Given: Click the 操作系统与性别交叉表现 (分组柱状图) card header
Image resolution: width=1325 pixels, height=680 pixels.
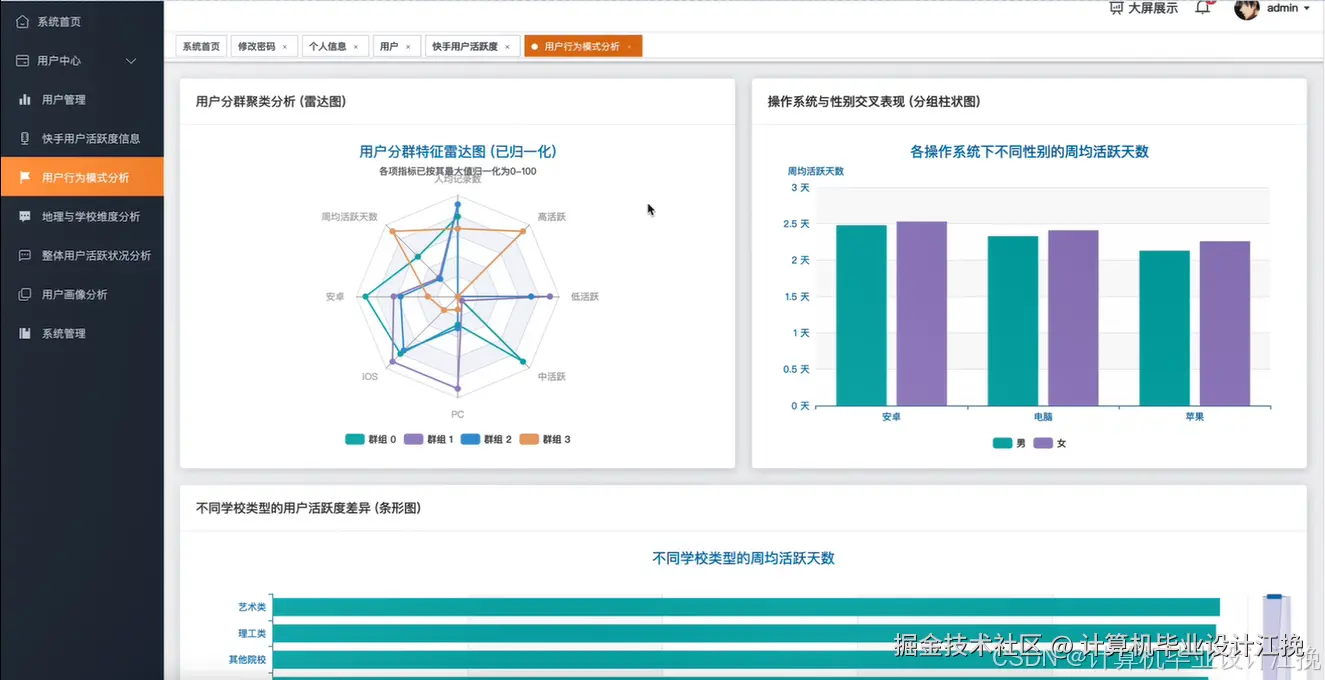Looking at the screenshot, I should [x=873, y=101].
